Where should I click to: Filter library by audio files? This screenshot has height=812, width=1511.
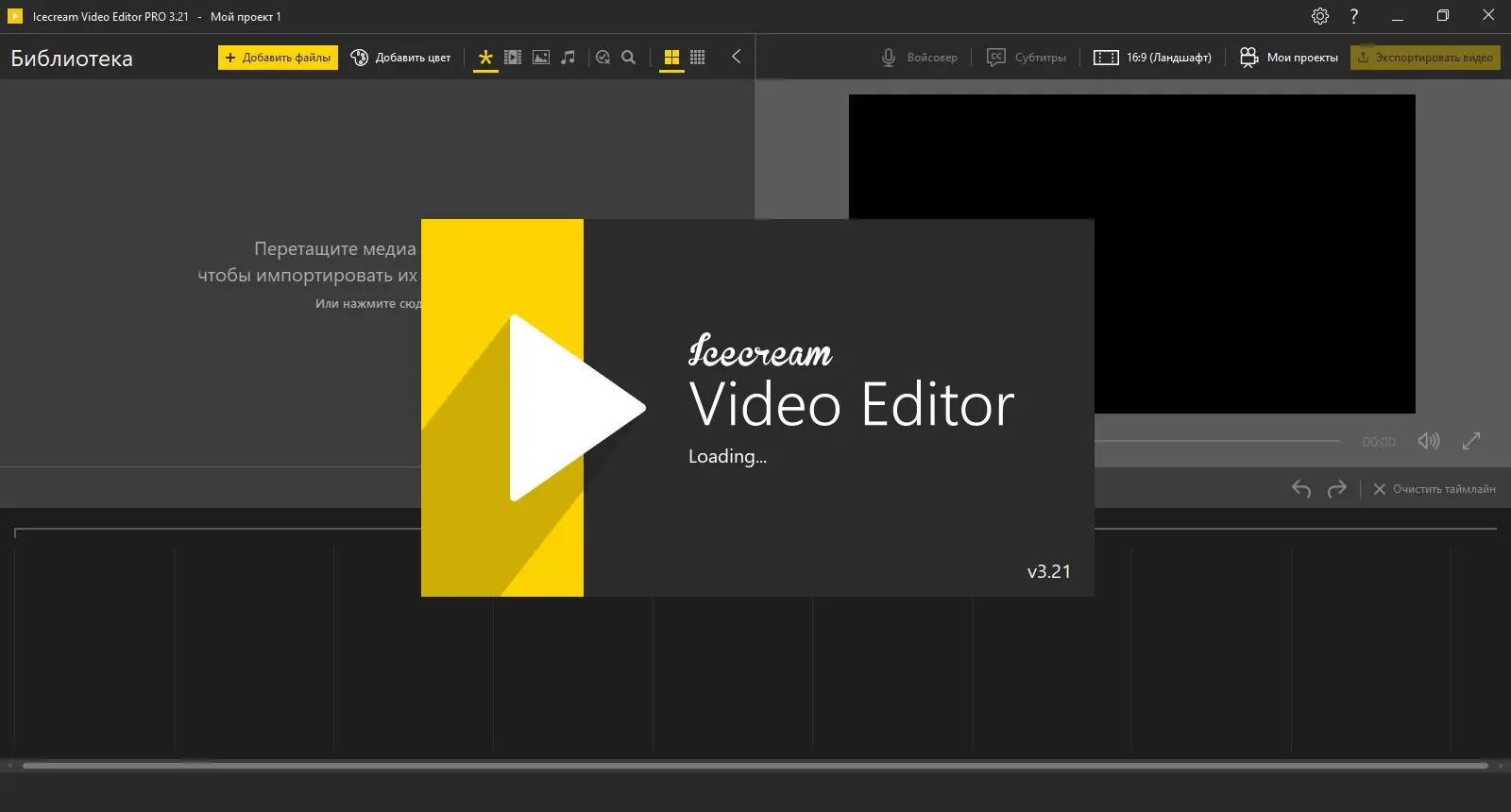tap(568, 58)
